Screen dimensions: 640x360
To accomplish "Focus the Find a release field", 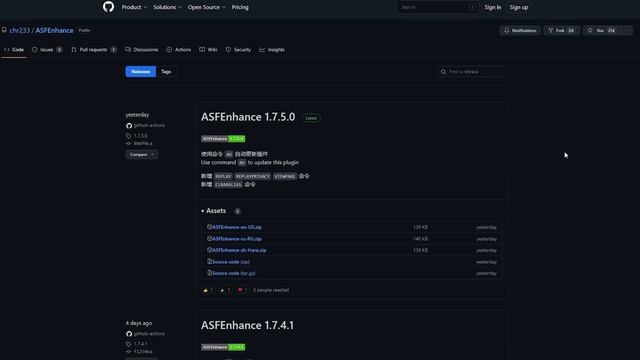I will (473, 72).
